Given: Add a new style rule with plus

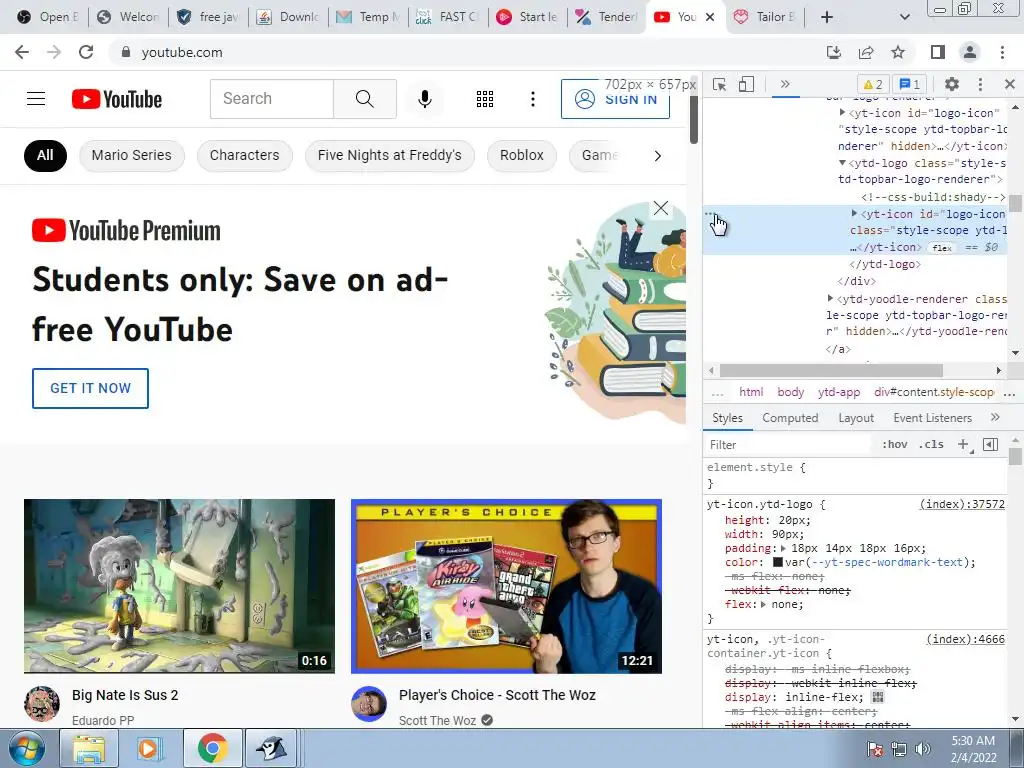Looking at the screenshot, I should point(964,444).
